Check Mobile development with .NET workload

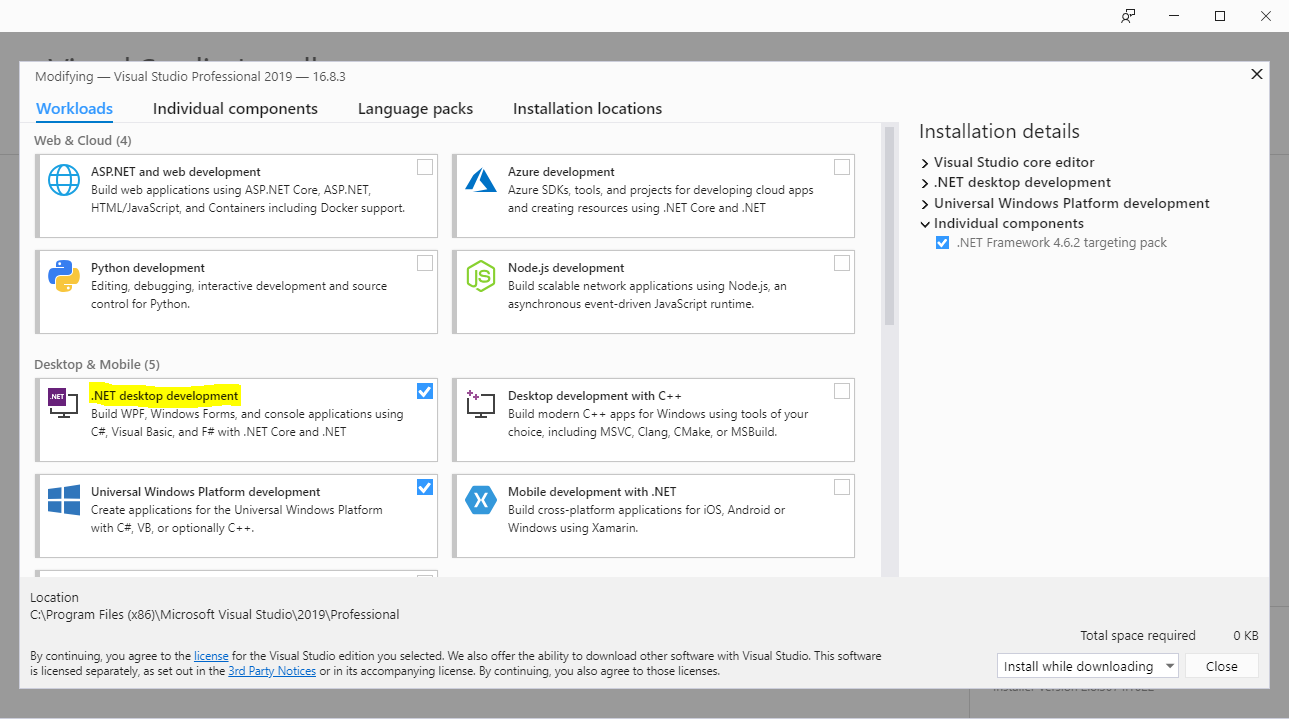(842, 487)
